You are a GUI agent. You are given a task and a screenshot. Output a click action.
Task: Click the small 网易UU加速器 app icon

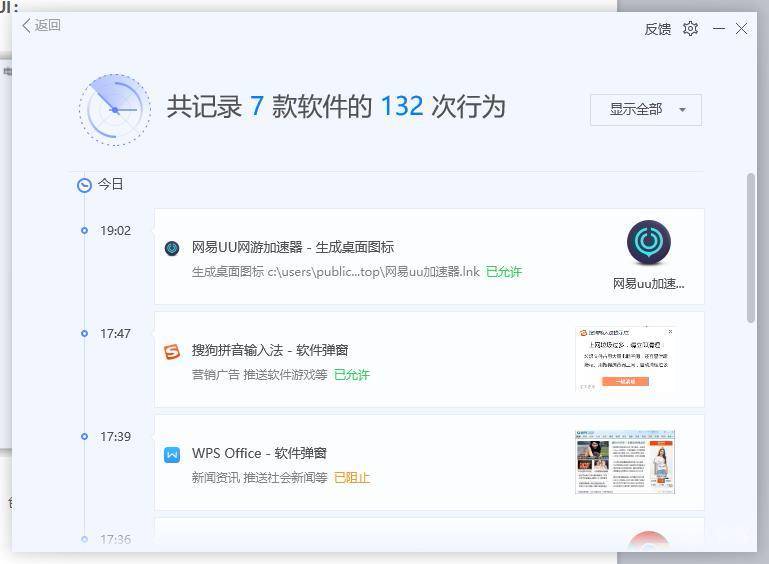tap(172, 248)
